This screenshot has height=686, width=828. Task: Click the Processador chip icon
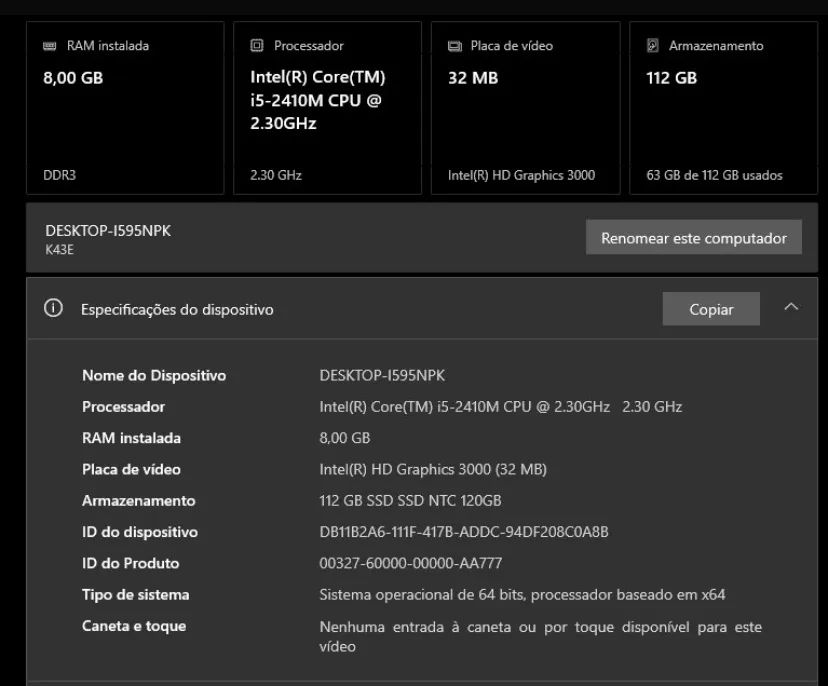257,45
